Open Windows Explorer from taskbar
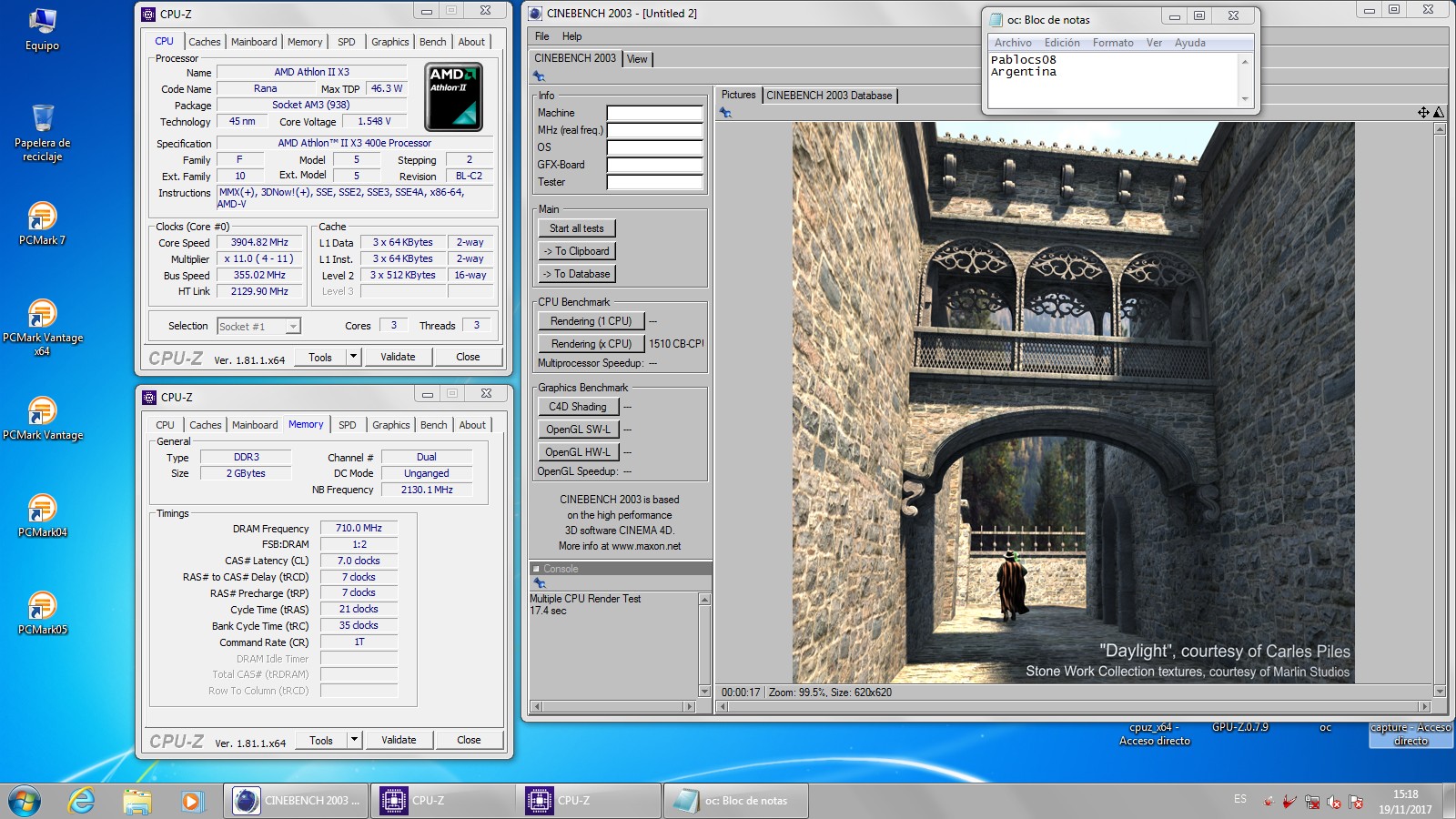Screen dimensions: 1456x819 136,801
